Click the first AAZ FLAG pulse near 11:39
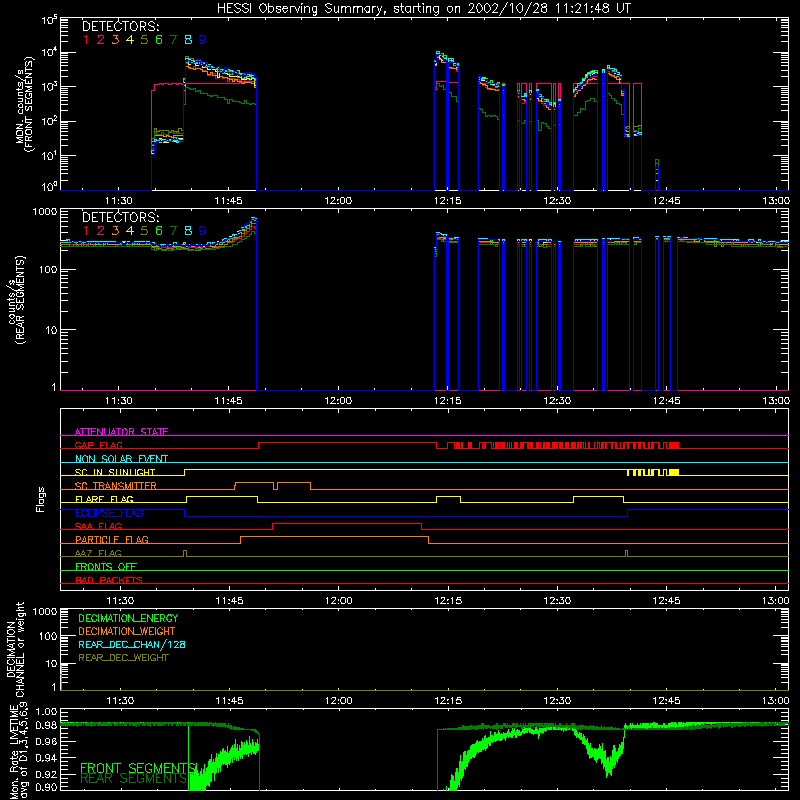800x800 pixels. tap(185, 553)
